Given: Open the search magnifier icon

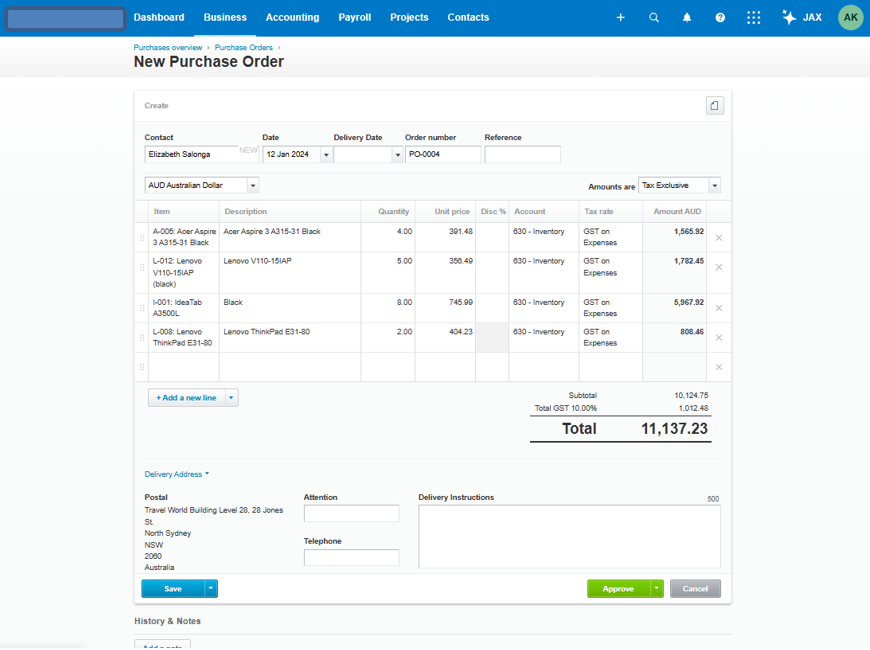Looking at the screenshot, I should (654, 18).
